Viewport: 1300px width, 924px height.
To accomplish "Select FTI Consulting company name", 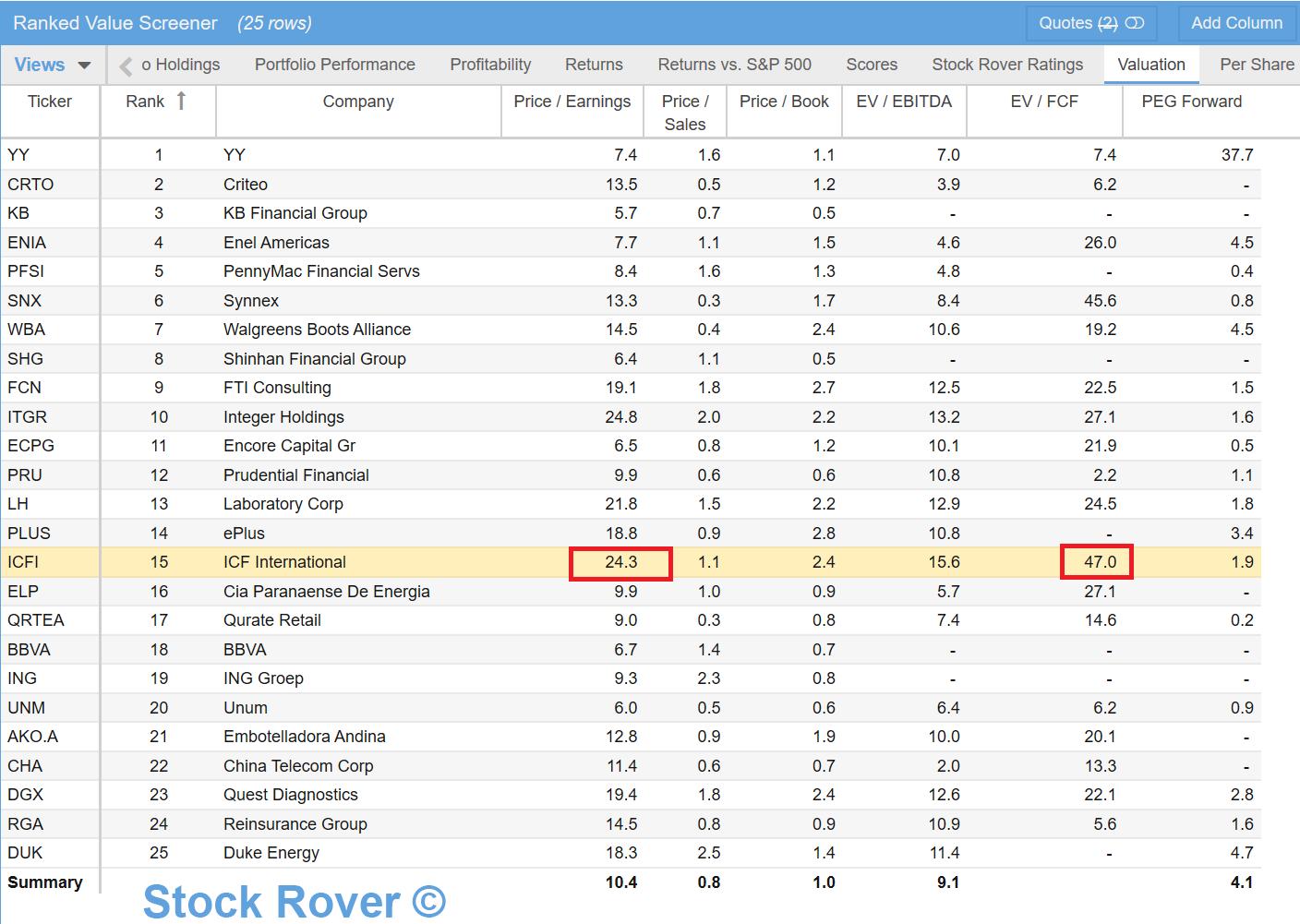I will click(277, 388).
